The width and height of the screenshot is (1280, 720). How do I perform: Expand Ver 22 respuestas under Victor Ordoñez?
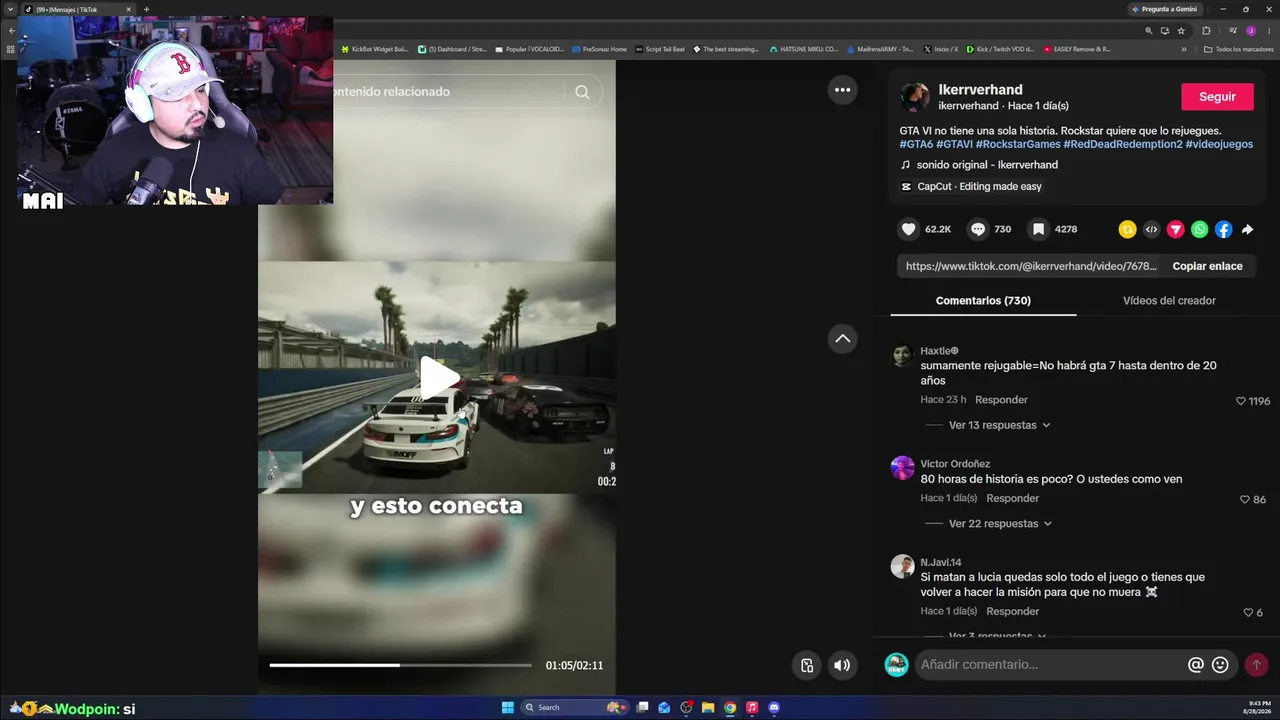[x=999, y=523]
